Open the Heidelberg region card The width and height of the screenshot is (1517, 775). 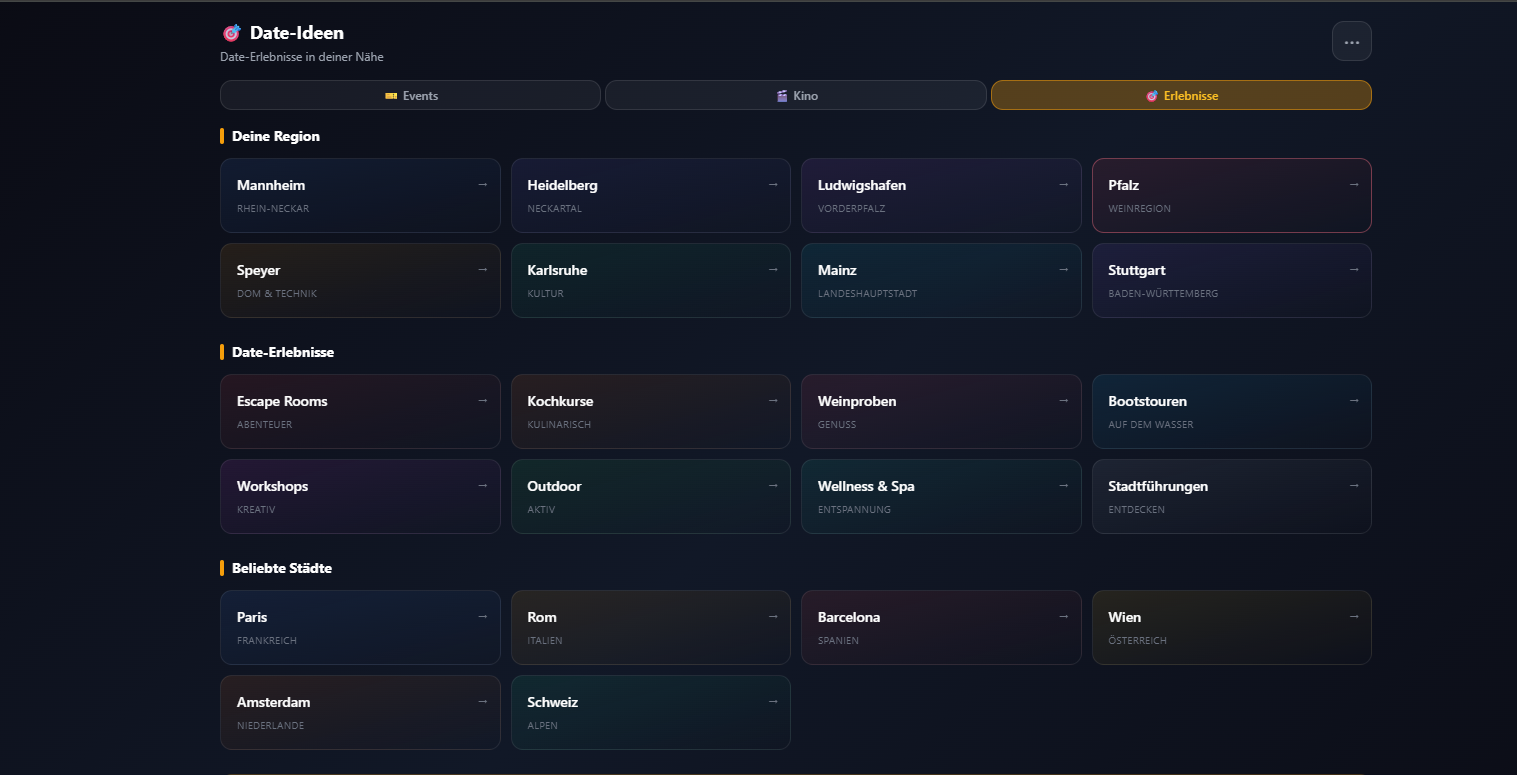651,195
